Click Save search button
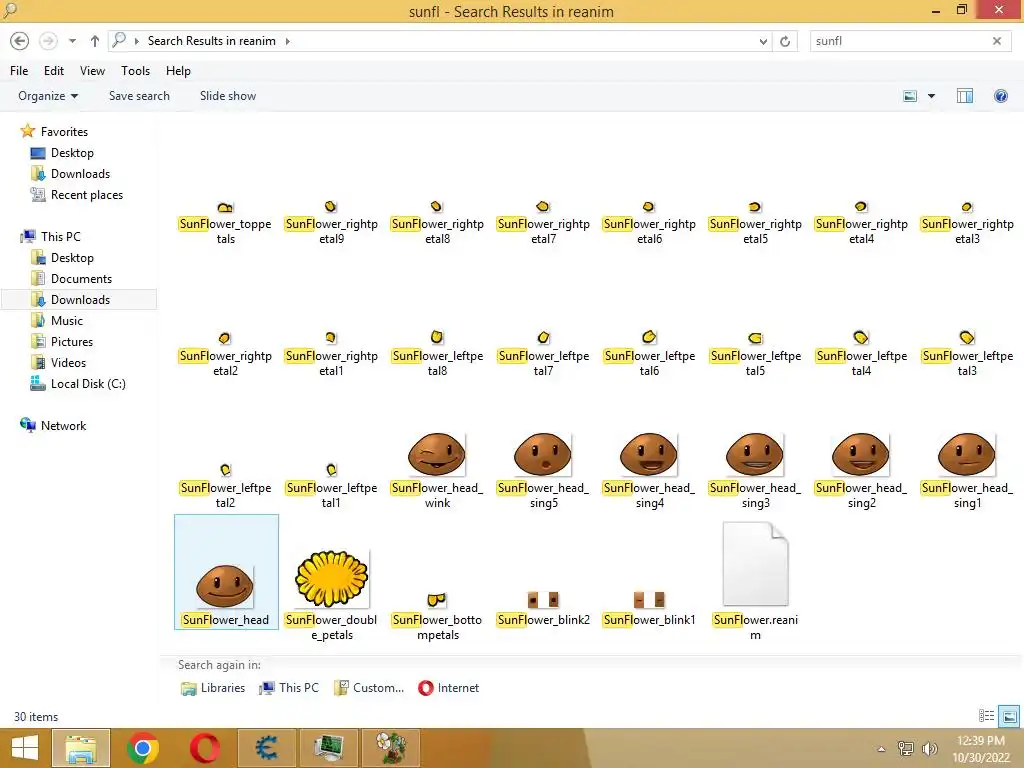Screen dimensions: 1024x768 (x=139, y=96)
